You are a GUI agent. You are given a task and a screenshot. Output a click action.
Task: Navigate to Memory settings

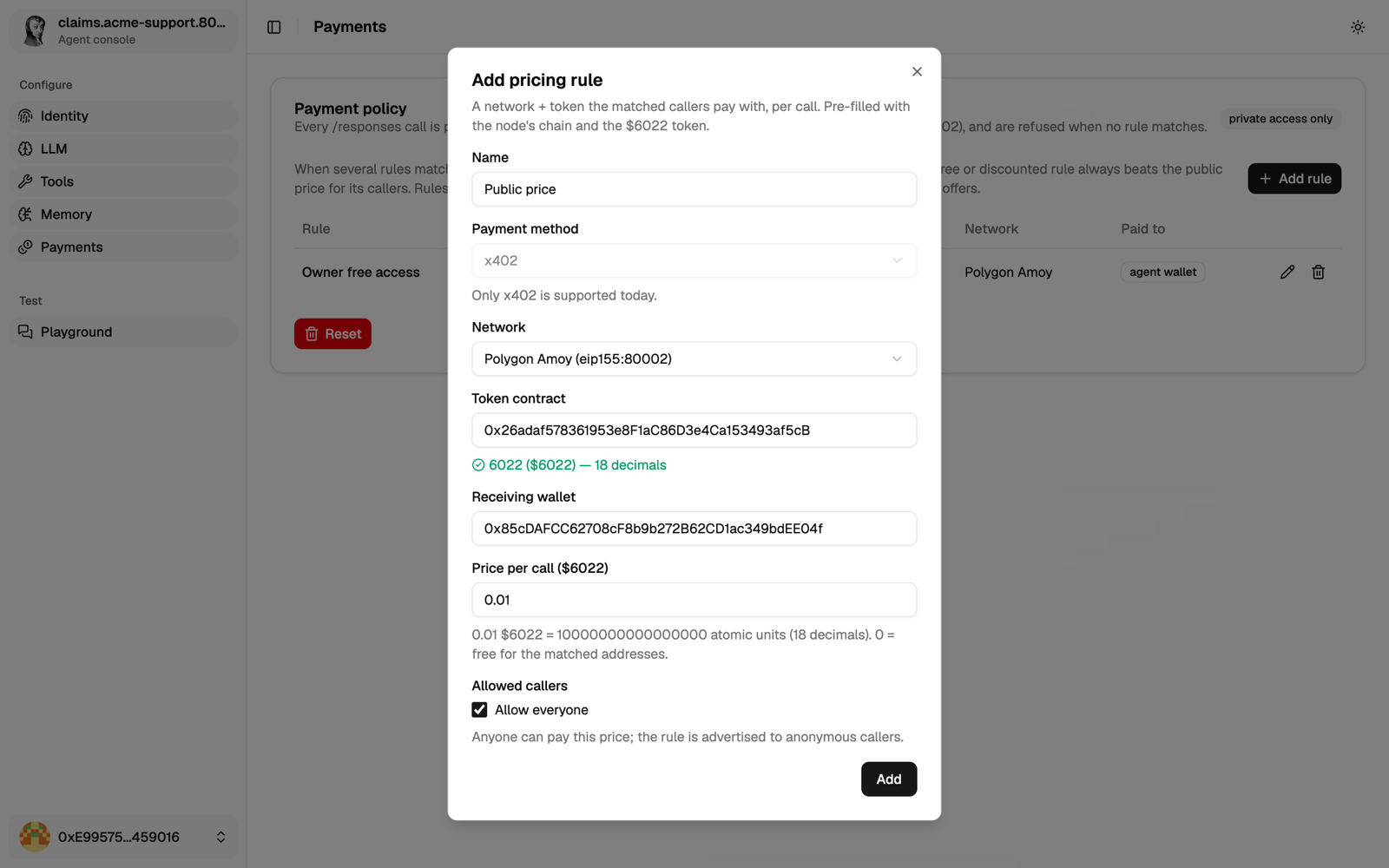(x=123, y=214)
